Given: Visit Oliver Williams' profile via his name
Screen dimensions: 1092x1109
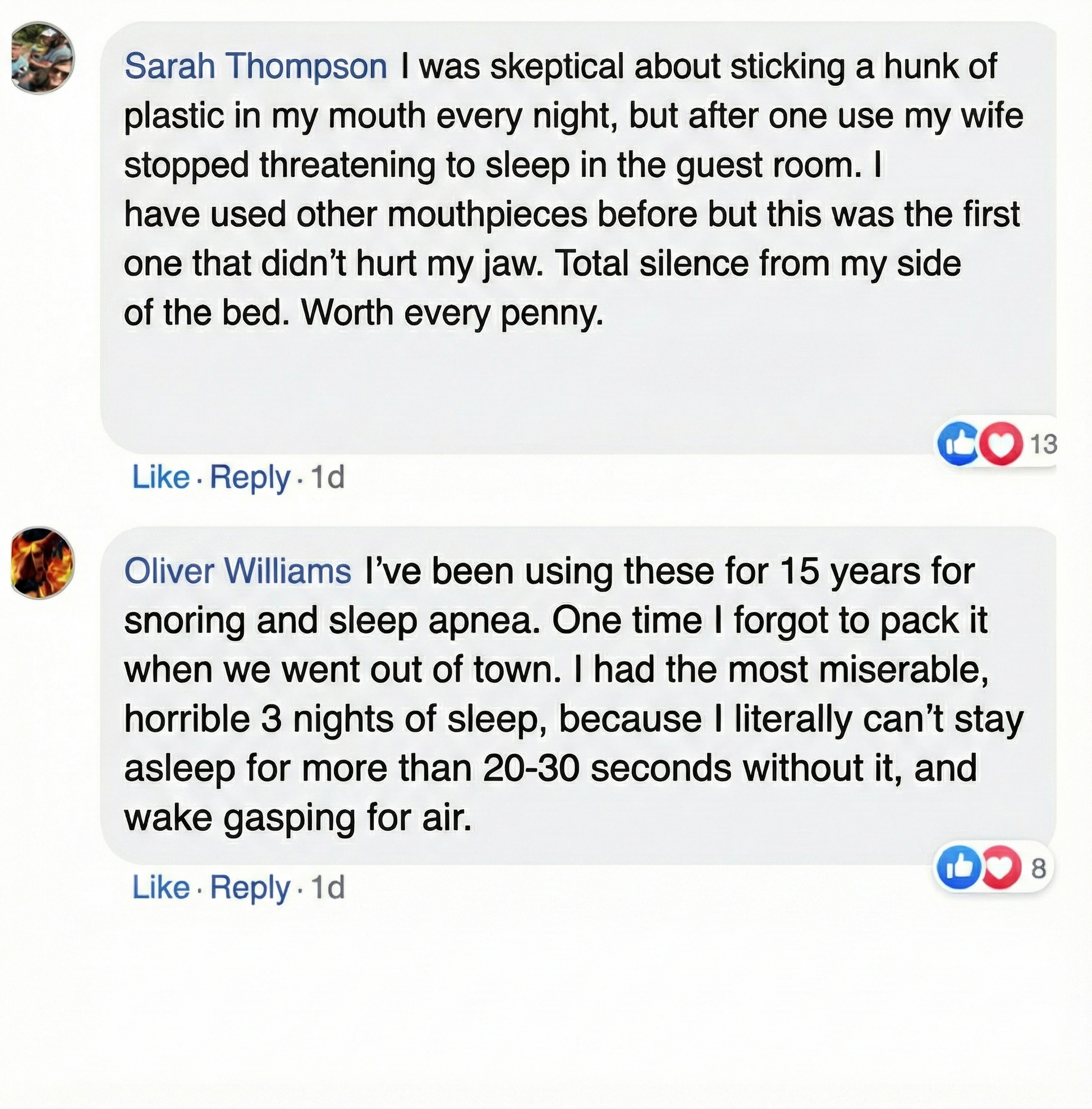Looking at the screenshot, I should coord(237,571).
